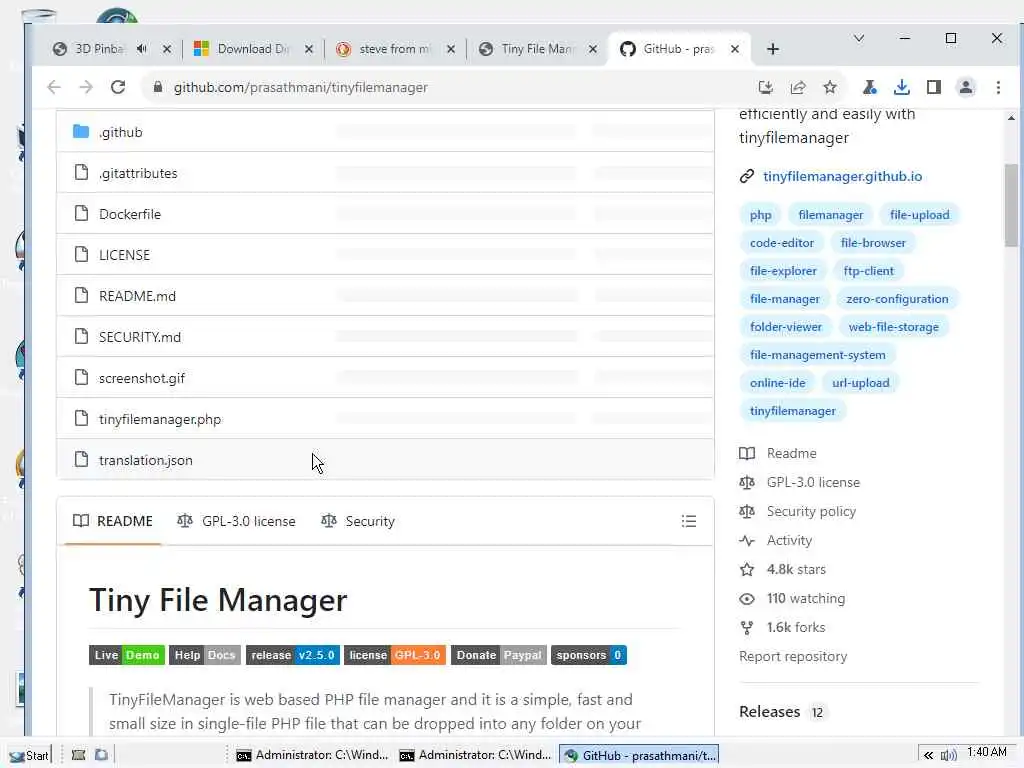Toggle the Chrome side panel
The image size is (1024, 768).
pyautogui.click(x=933, y=87)
